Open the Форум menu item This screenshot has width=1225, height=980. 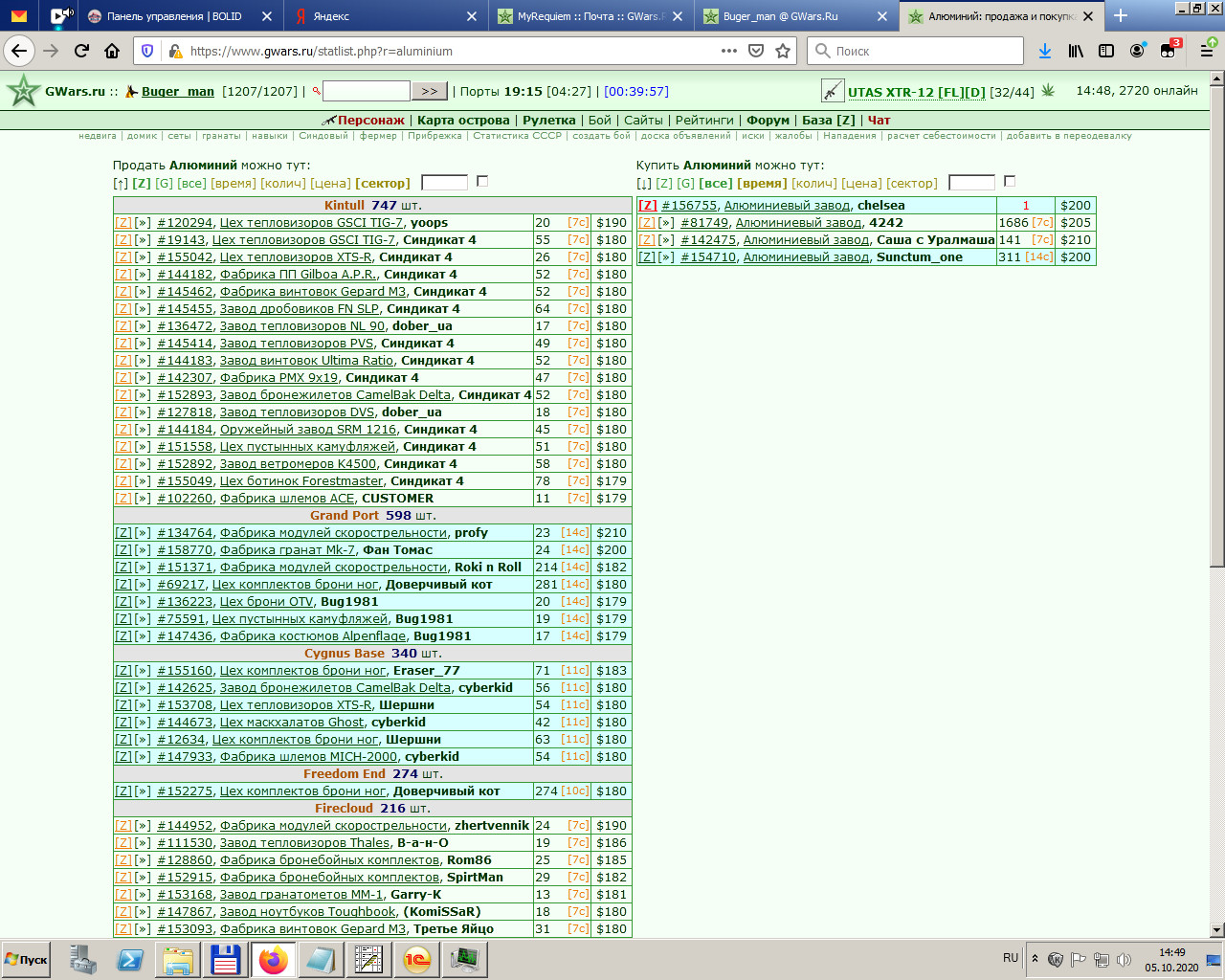point(768,120)
